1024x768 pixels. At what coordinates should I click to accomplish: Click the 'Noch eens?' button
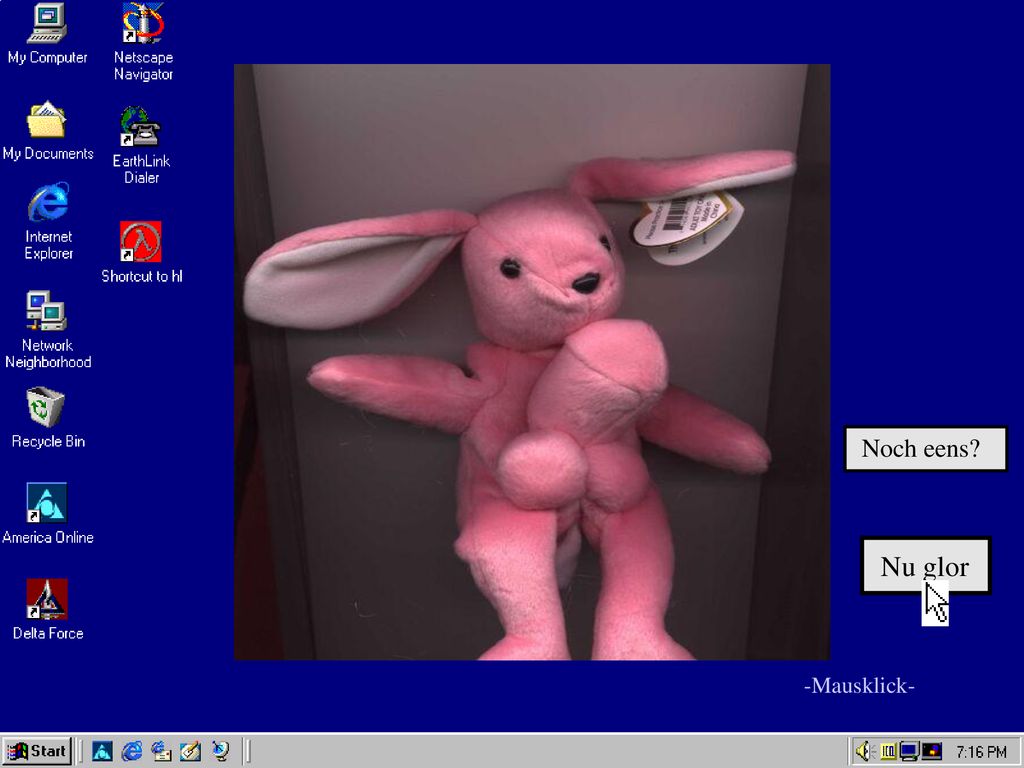[x=925, y=449]
